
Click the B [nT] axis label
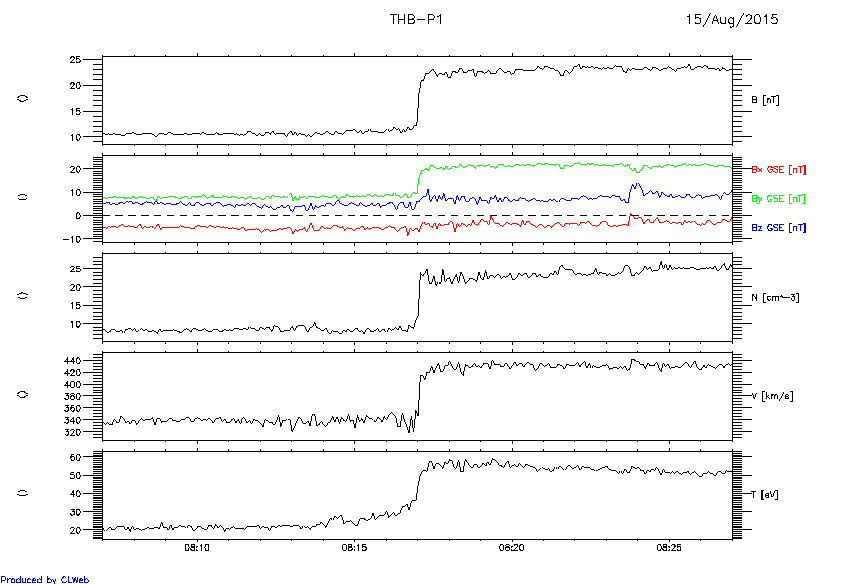click(x=765, y=100)
